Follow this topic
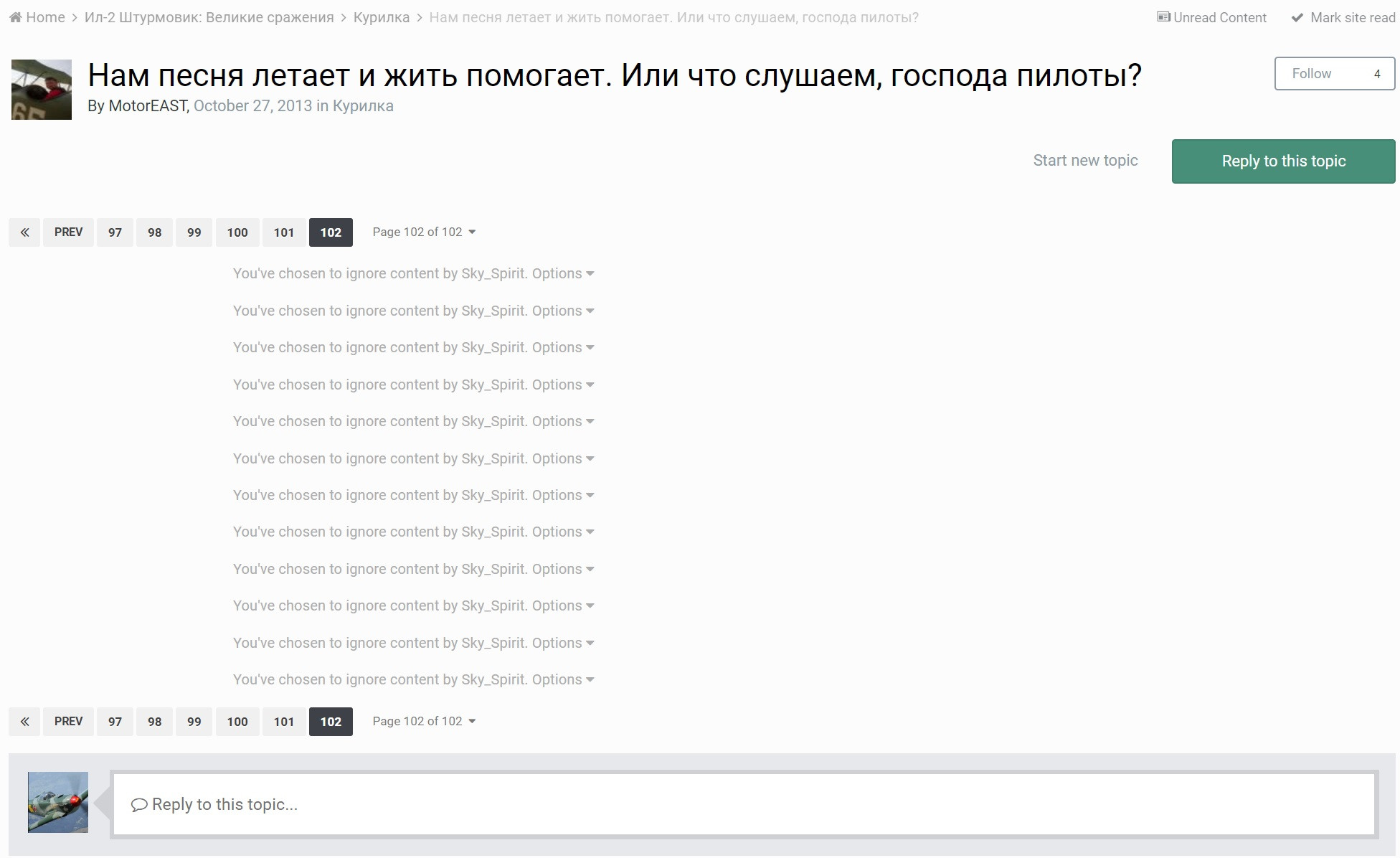The image size is (1400, 858). (x=1311, y=73)
